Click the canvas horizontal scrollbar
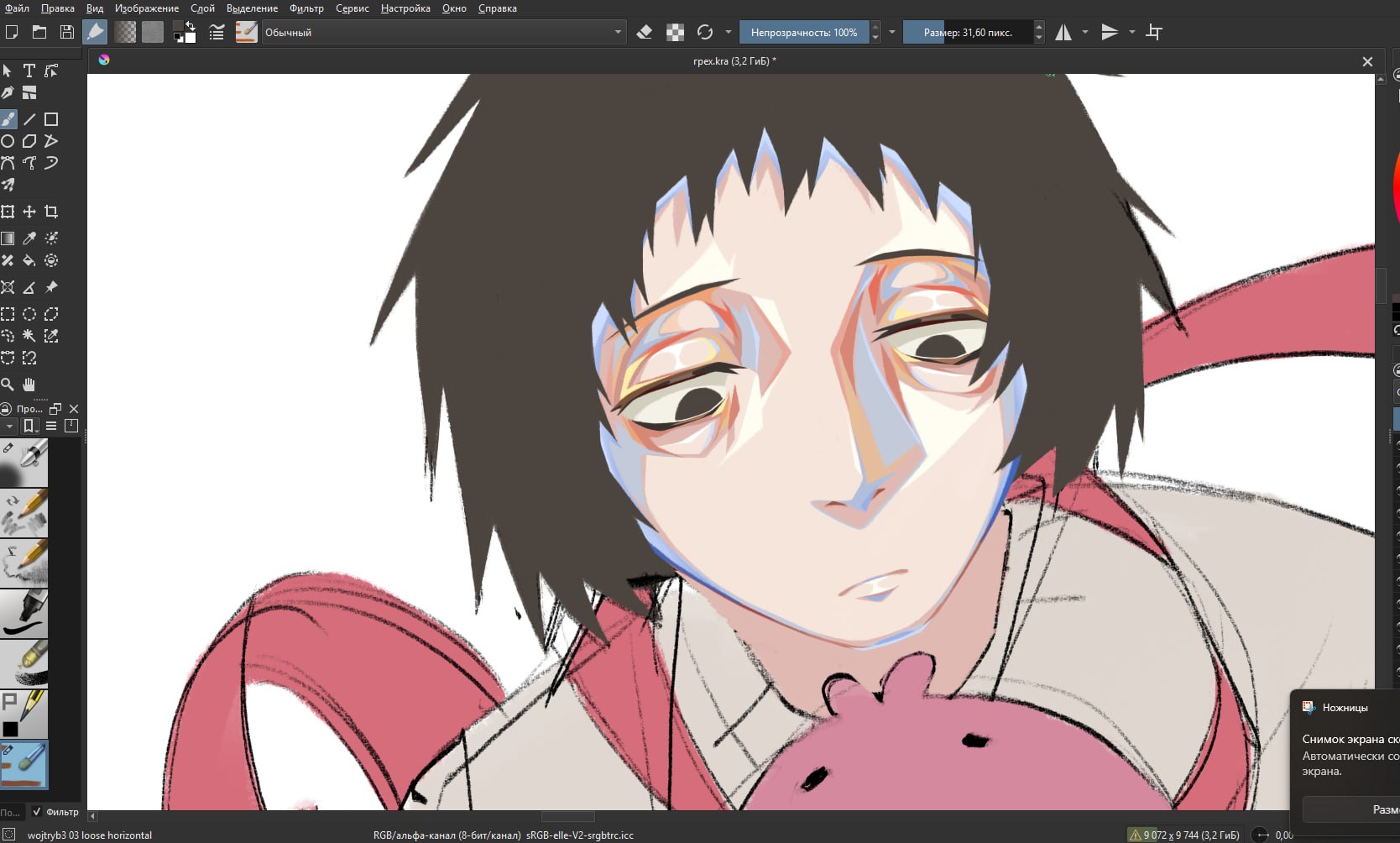The image size is (1400, 843). (x=567, y=816)
